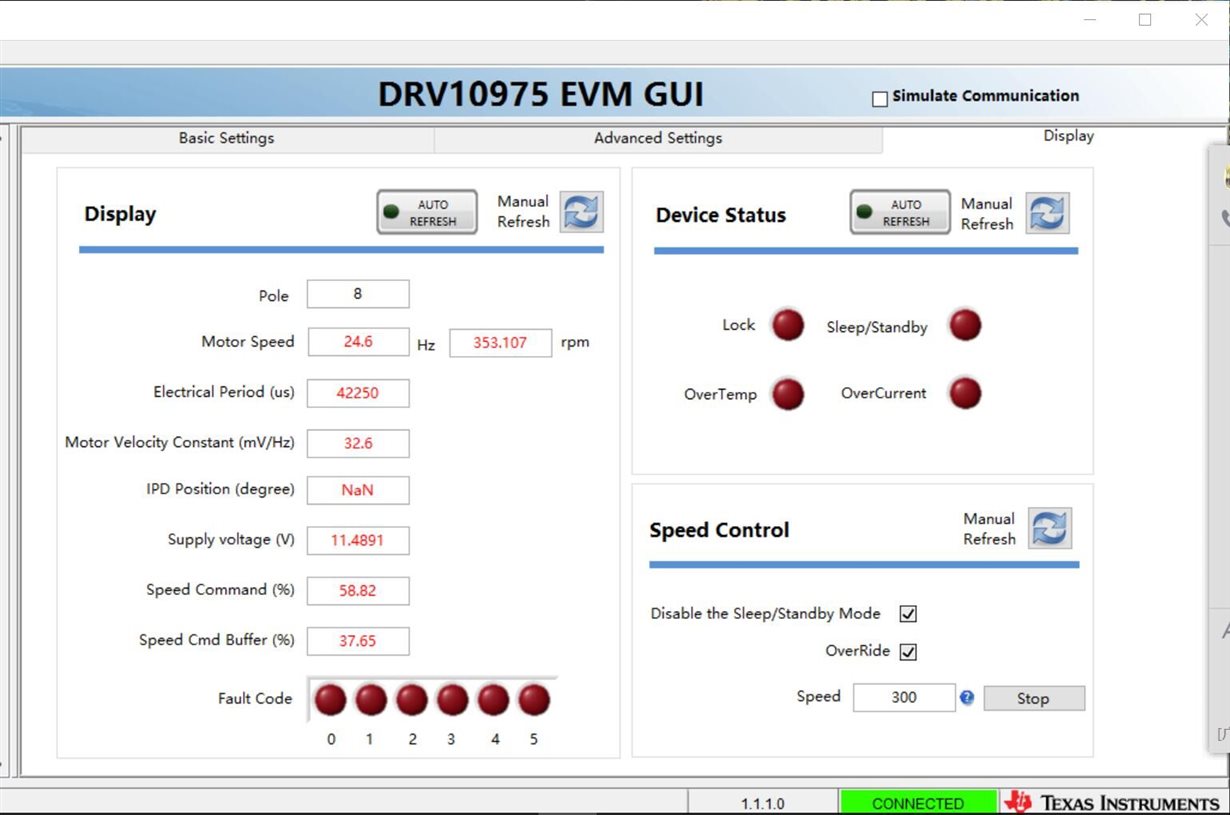Click the Motor Speed rpm field
The width and height of the screenshot is (1230, 815).
tap(500, 343)
